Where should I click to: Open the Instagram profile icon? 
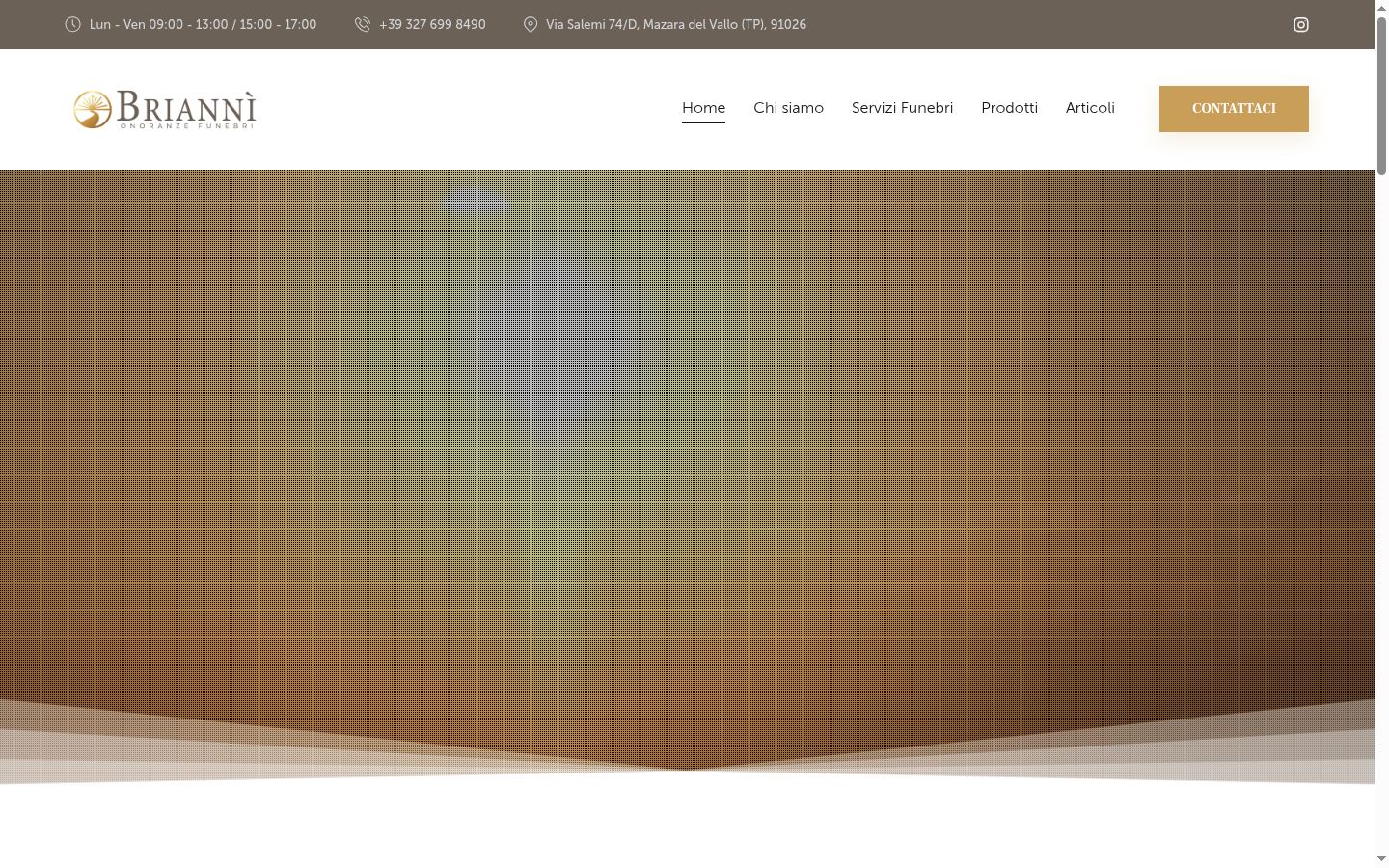point(1300,25)
